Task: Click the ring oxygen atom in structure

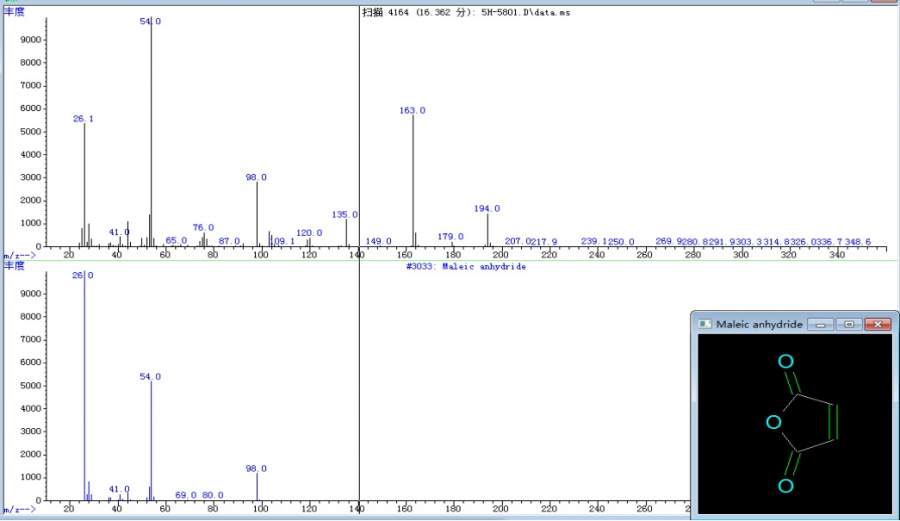Action: click(x=774, y=422)
